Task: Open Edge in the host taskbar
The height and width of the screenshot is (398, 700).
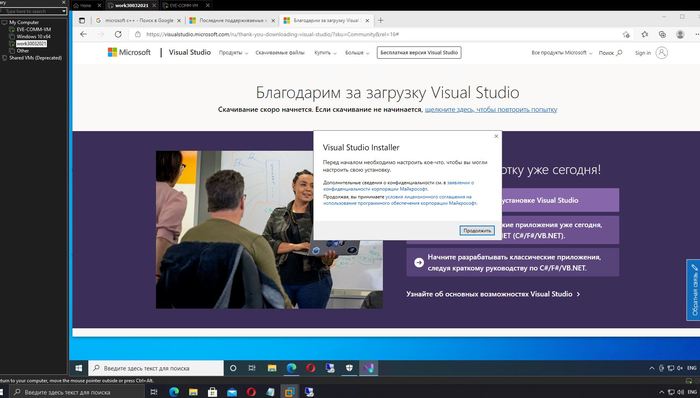Action: pos(174,392)
